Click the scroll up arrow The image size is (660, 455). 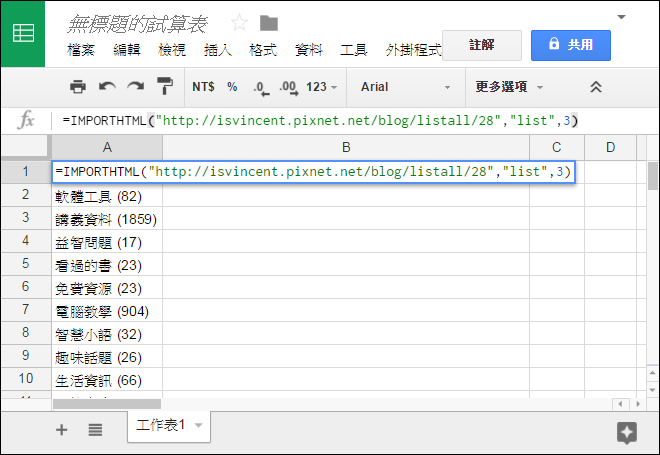[x=652, y=373]
